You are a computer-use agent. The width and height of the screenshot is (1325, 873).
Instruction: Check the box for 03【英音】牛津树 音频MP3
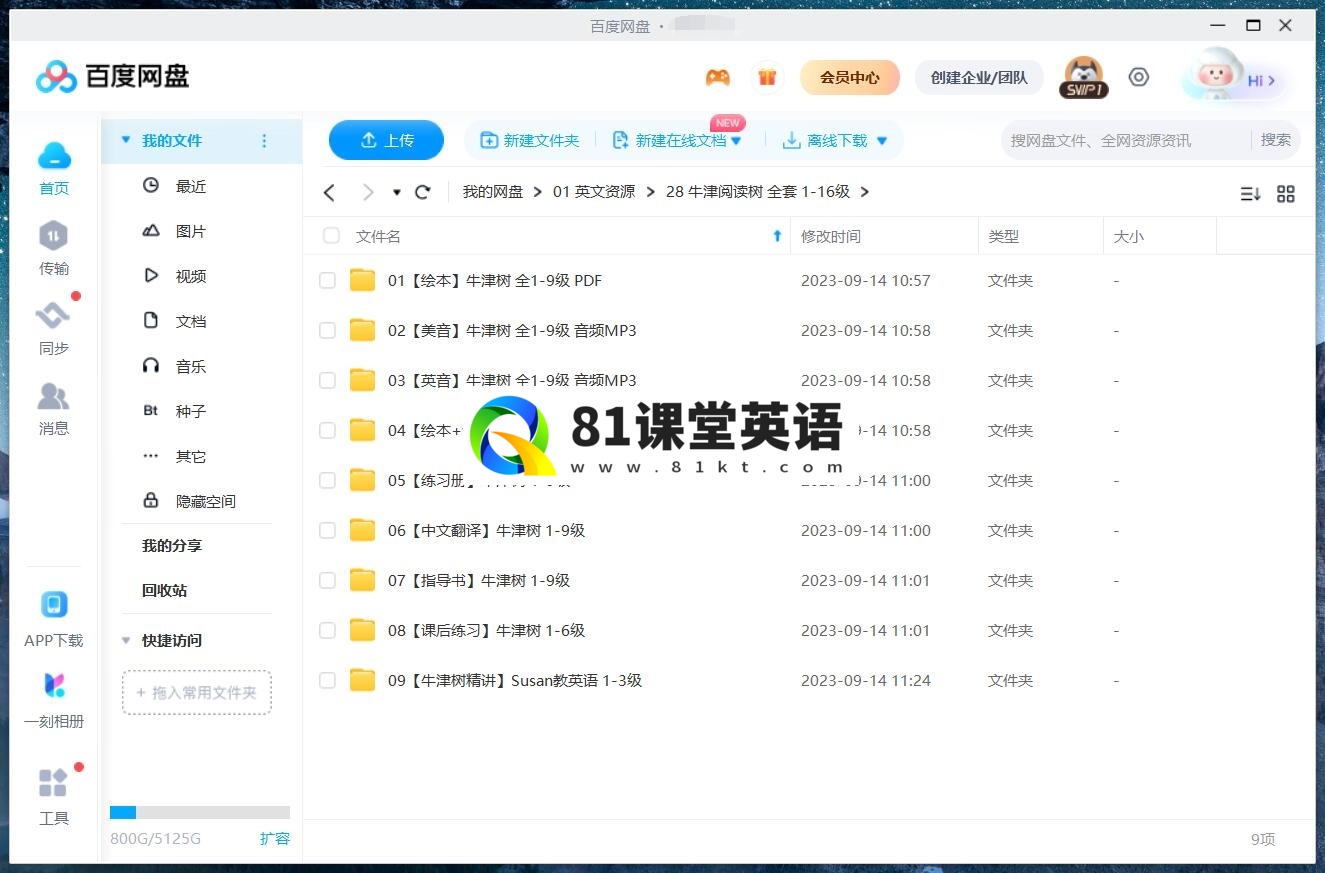click(x=327, y=381)
